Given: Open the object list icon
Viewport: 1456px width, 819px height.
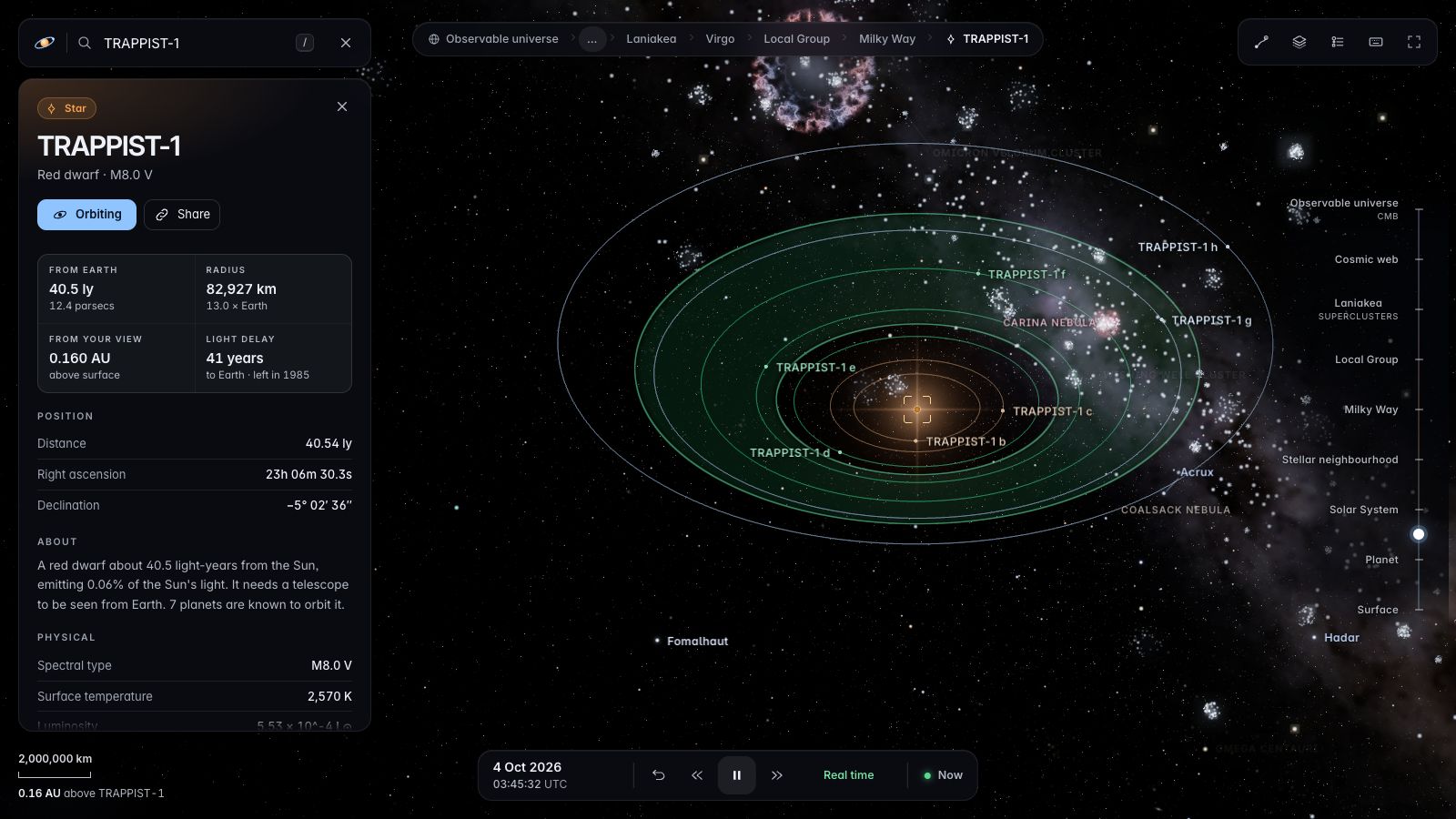Looking at the screenshot, I should click(1338, 42).
